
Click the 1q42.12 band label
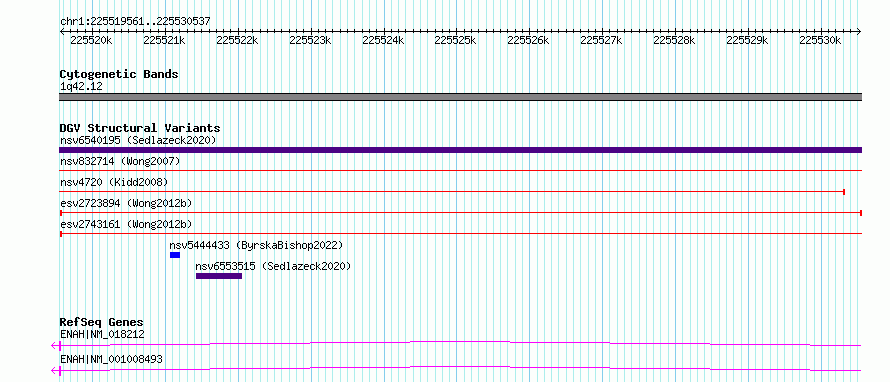click(81, 87)
